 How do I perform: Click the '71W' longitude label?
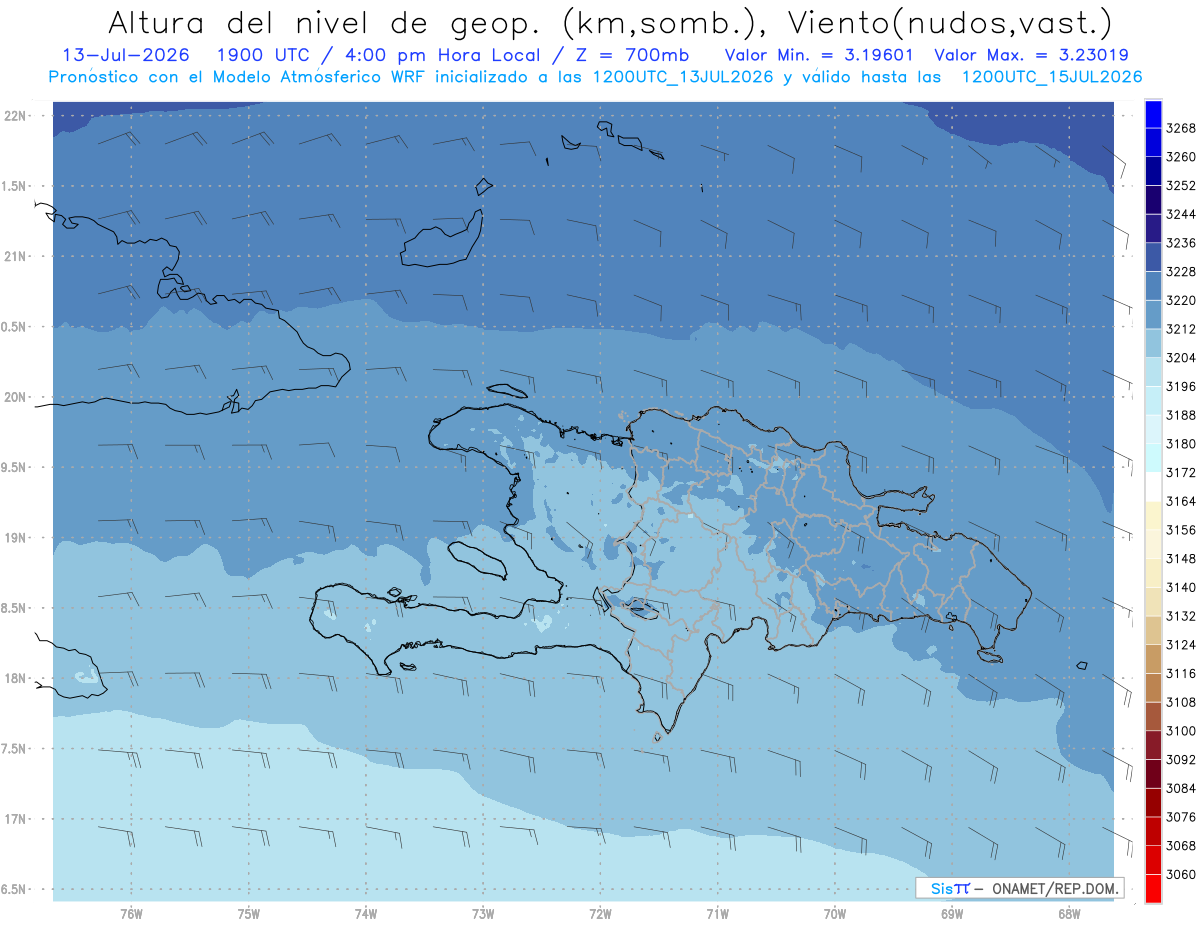(717, 913)
